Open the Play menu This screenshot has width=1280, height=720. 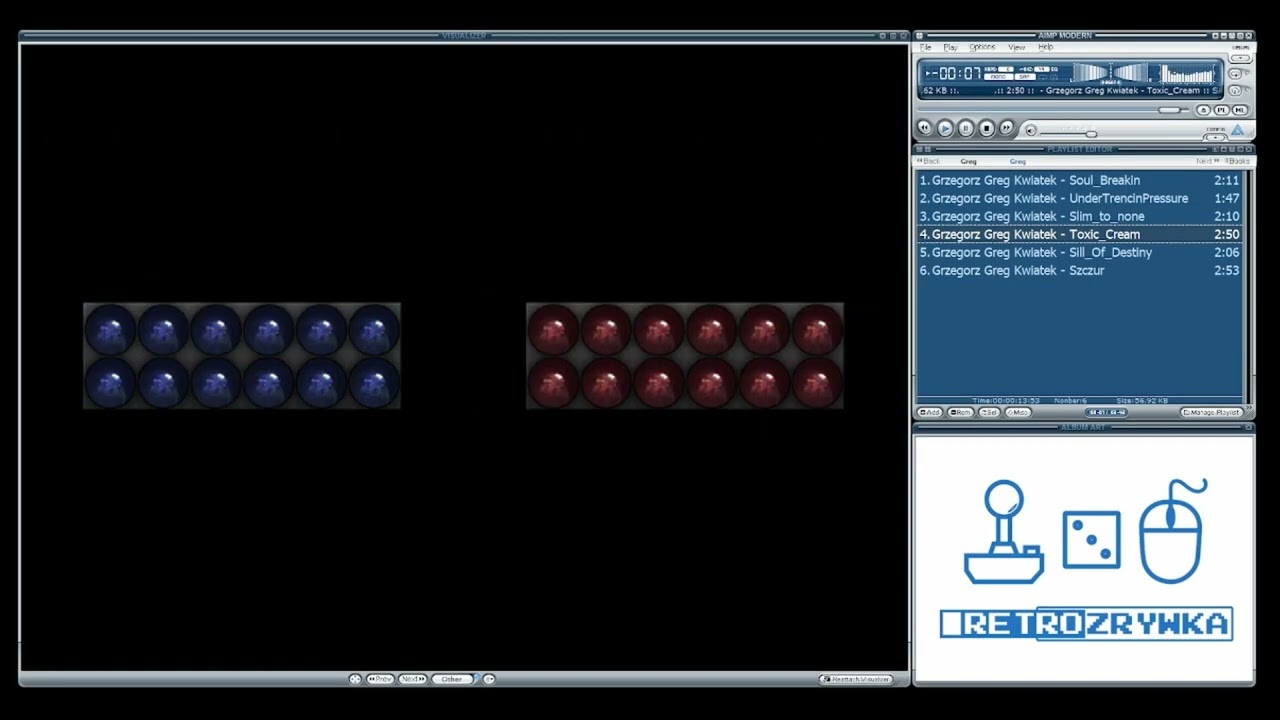[x=950, y=47]
